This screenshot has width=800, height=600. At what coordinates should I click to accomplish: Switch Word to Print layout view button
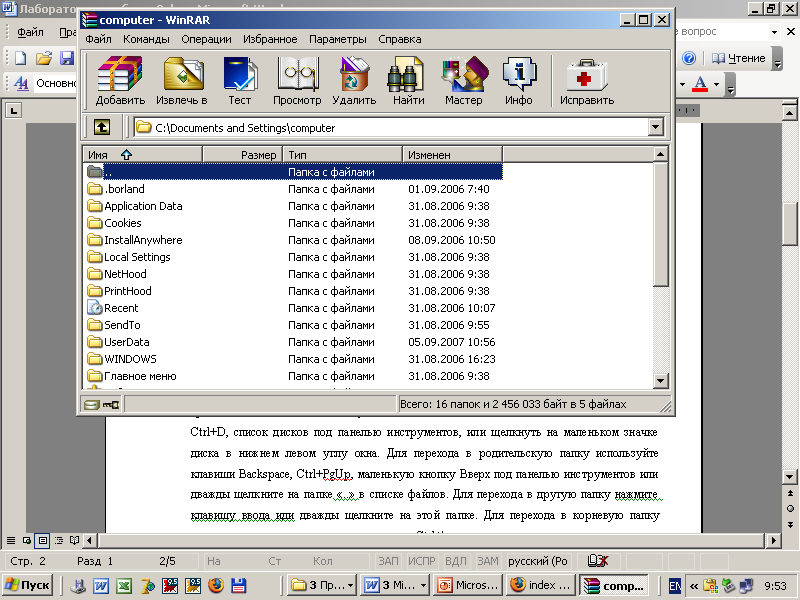[43, 540]
